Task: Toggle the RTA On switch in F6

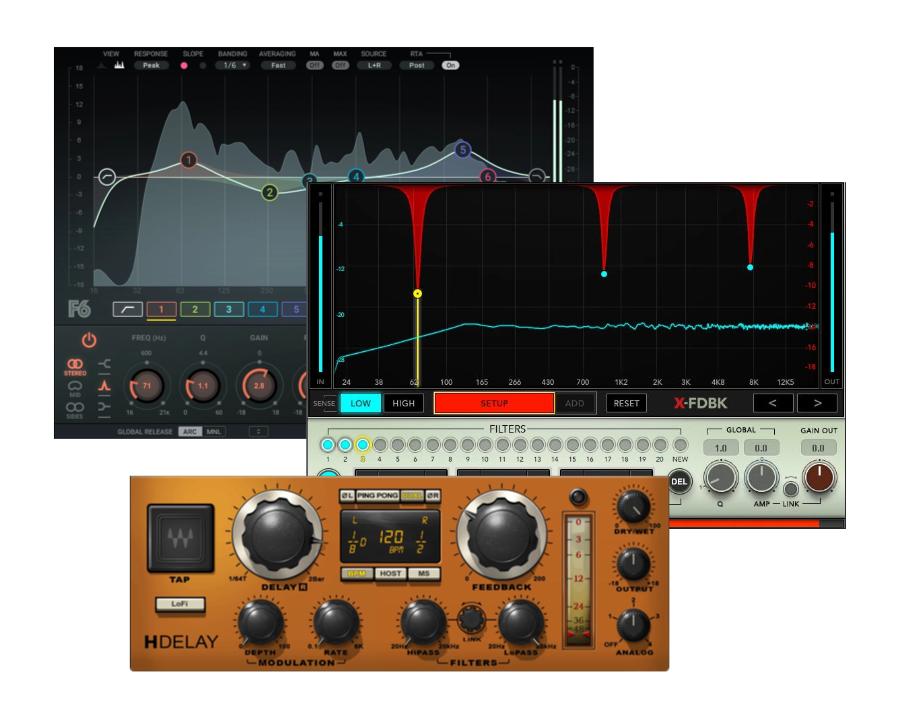Action: 451,65
